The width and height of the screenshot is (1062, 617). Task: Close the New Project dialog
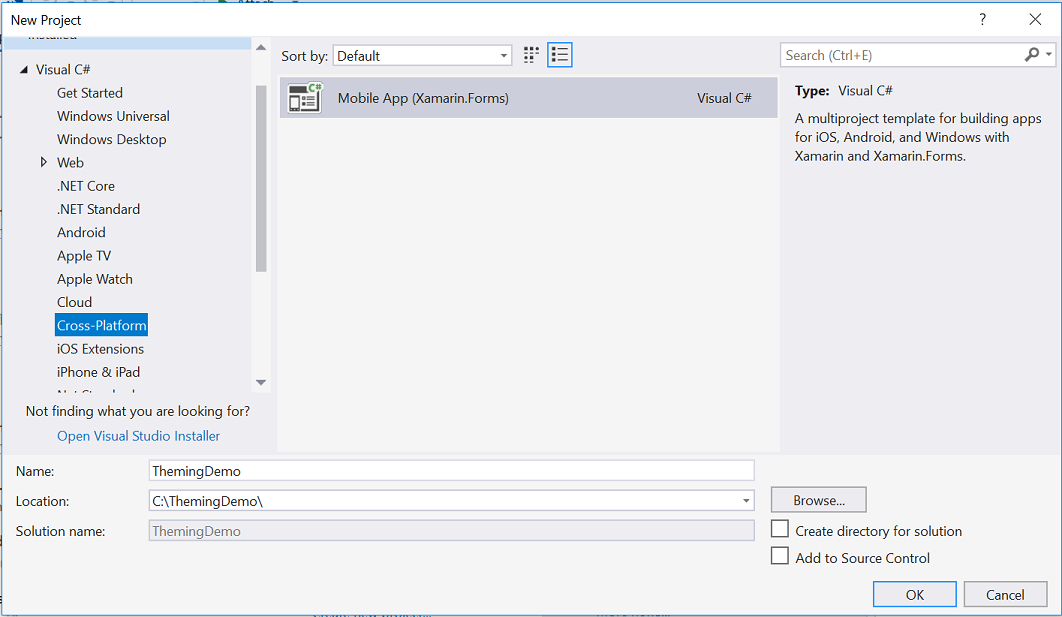(x=1035, y=20)
